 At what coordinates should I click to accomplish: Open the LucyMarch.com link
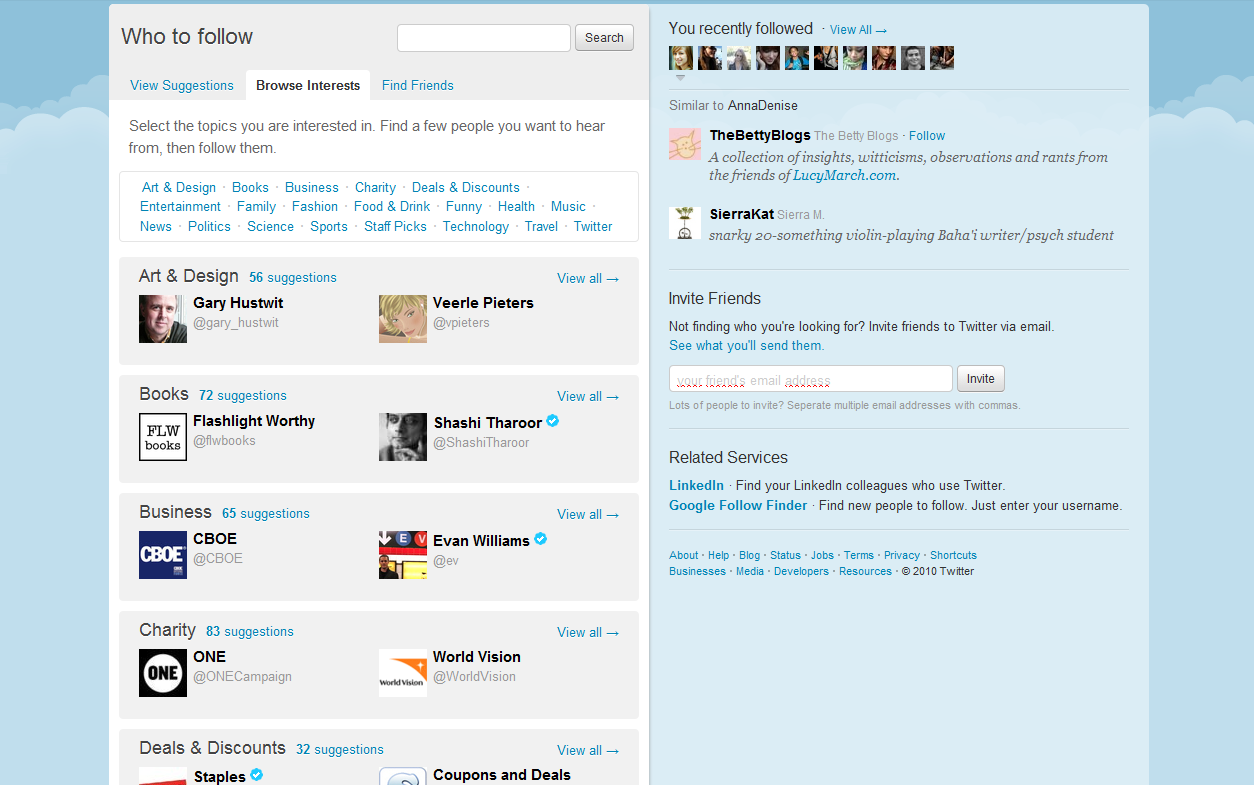coord(844,175)
